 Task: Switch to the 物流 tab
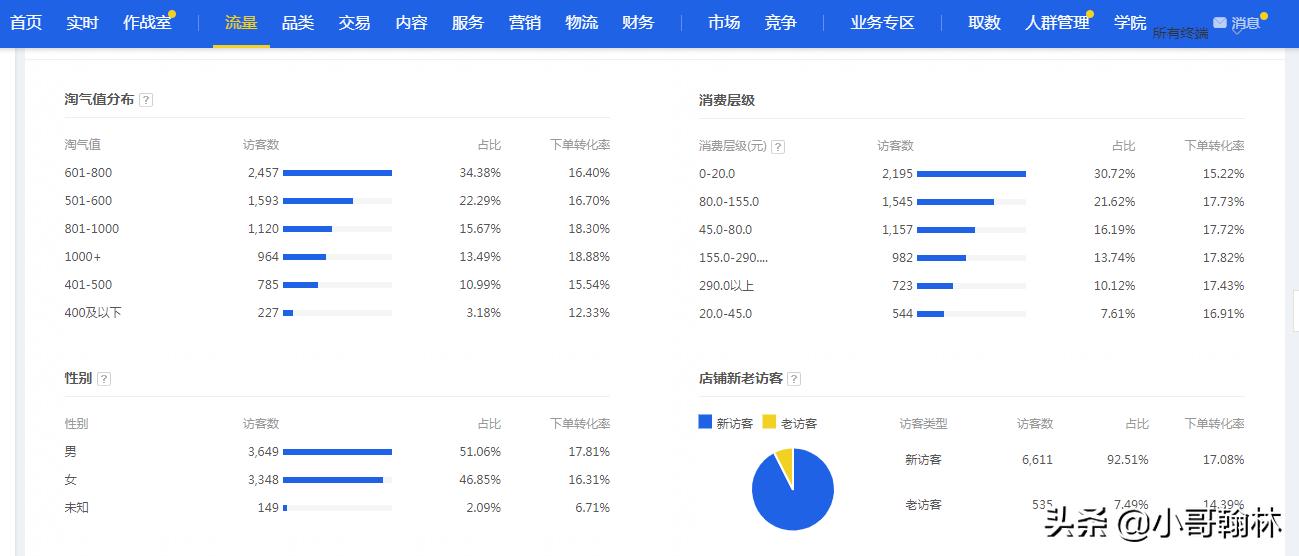pyautogui.click(x=581, y=22)
